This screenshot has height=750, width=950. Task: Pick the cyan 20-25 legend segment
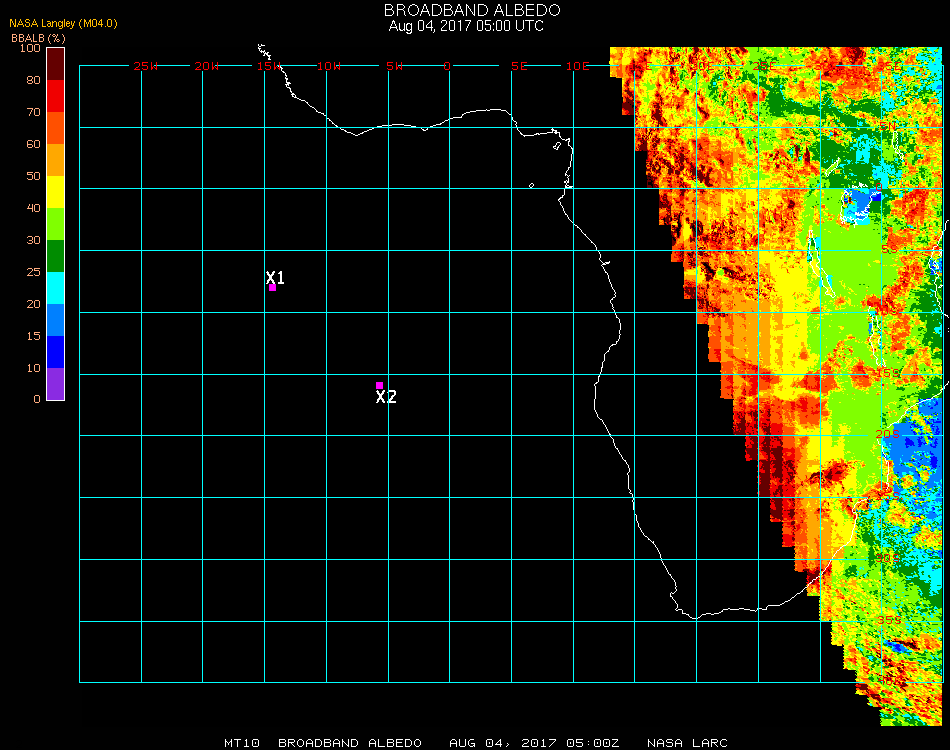pos(55,288)
